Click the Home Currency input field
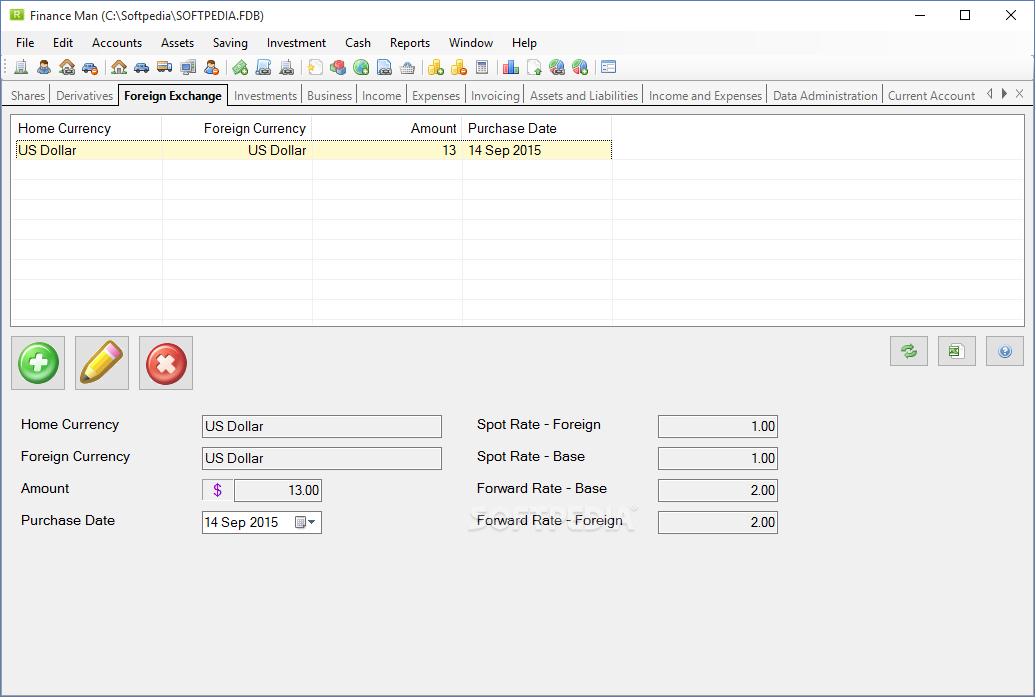The image size is (1035, 697). pos(321,426)
